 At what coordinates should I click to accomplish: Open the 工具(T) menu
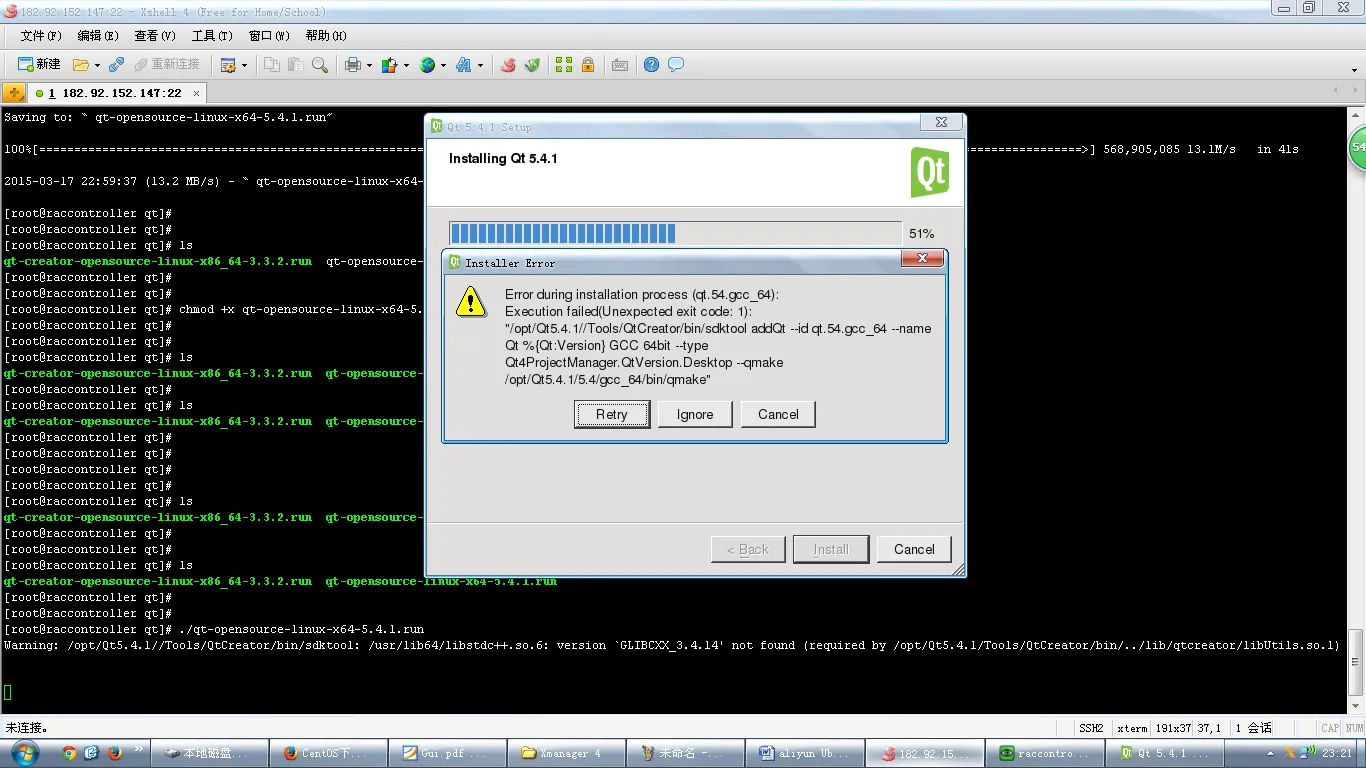212,36
